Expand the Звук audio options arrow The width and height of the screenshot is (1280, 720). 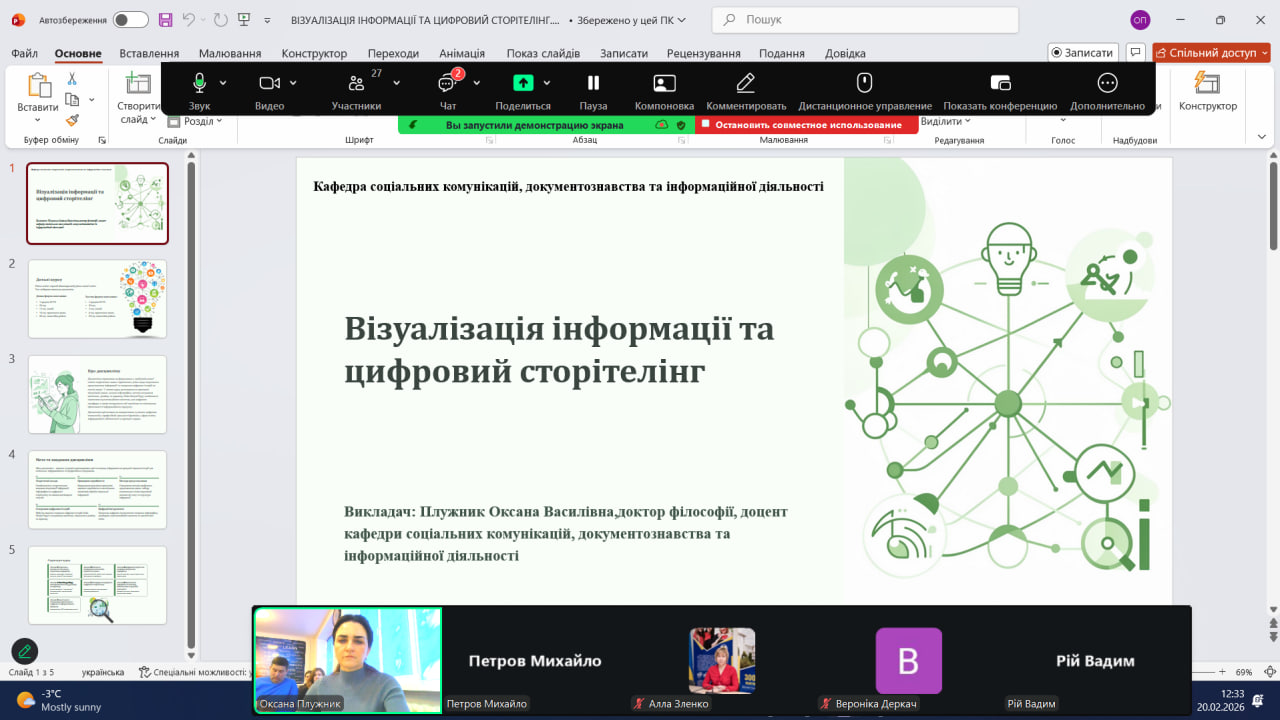click(223, 83)
